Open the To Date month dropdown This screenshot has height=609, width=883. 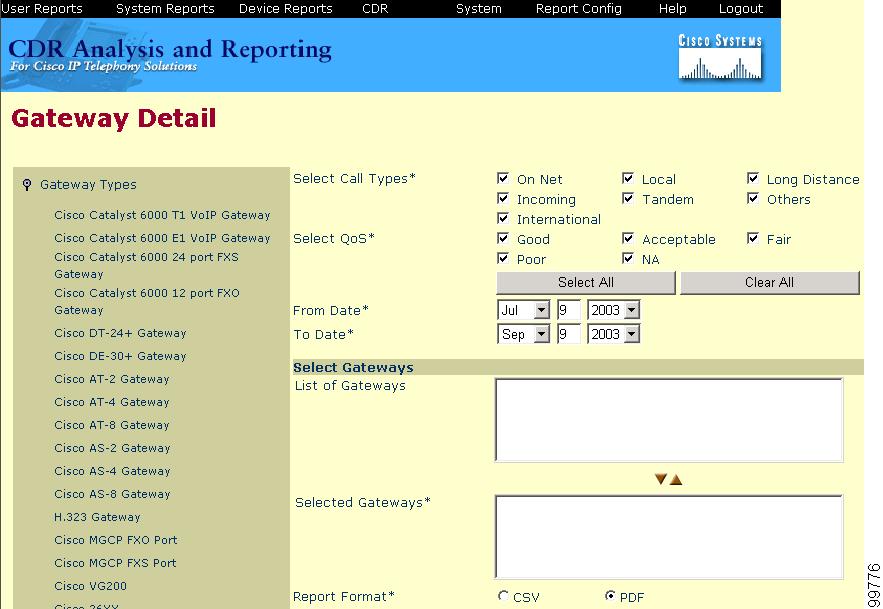pos(524,334)
